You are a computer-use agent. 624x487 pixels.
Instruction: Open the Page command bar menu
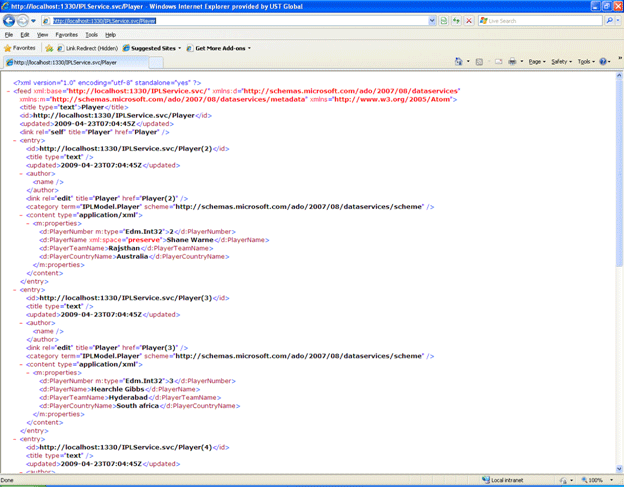tap(537, 61)
